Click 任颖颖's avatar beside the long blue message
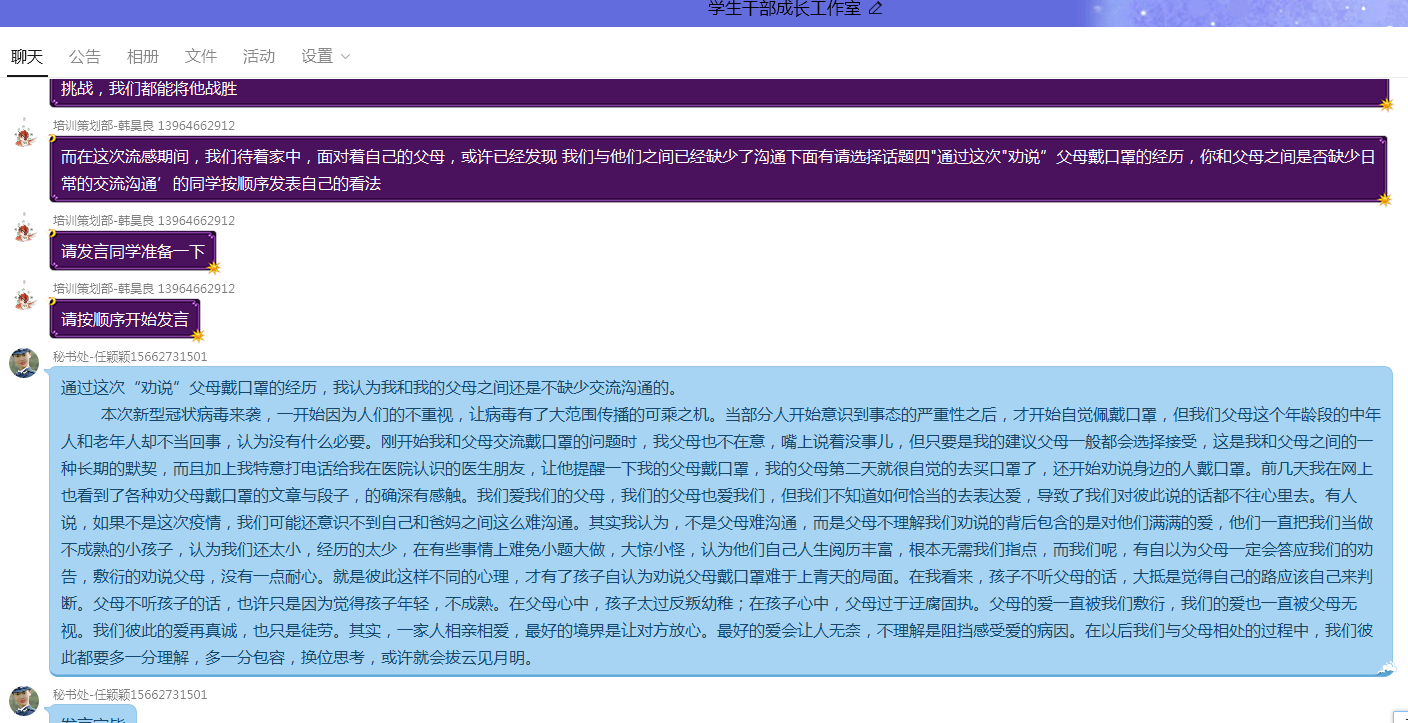1408x723 pixels. click(x=24, y=363)
